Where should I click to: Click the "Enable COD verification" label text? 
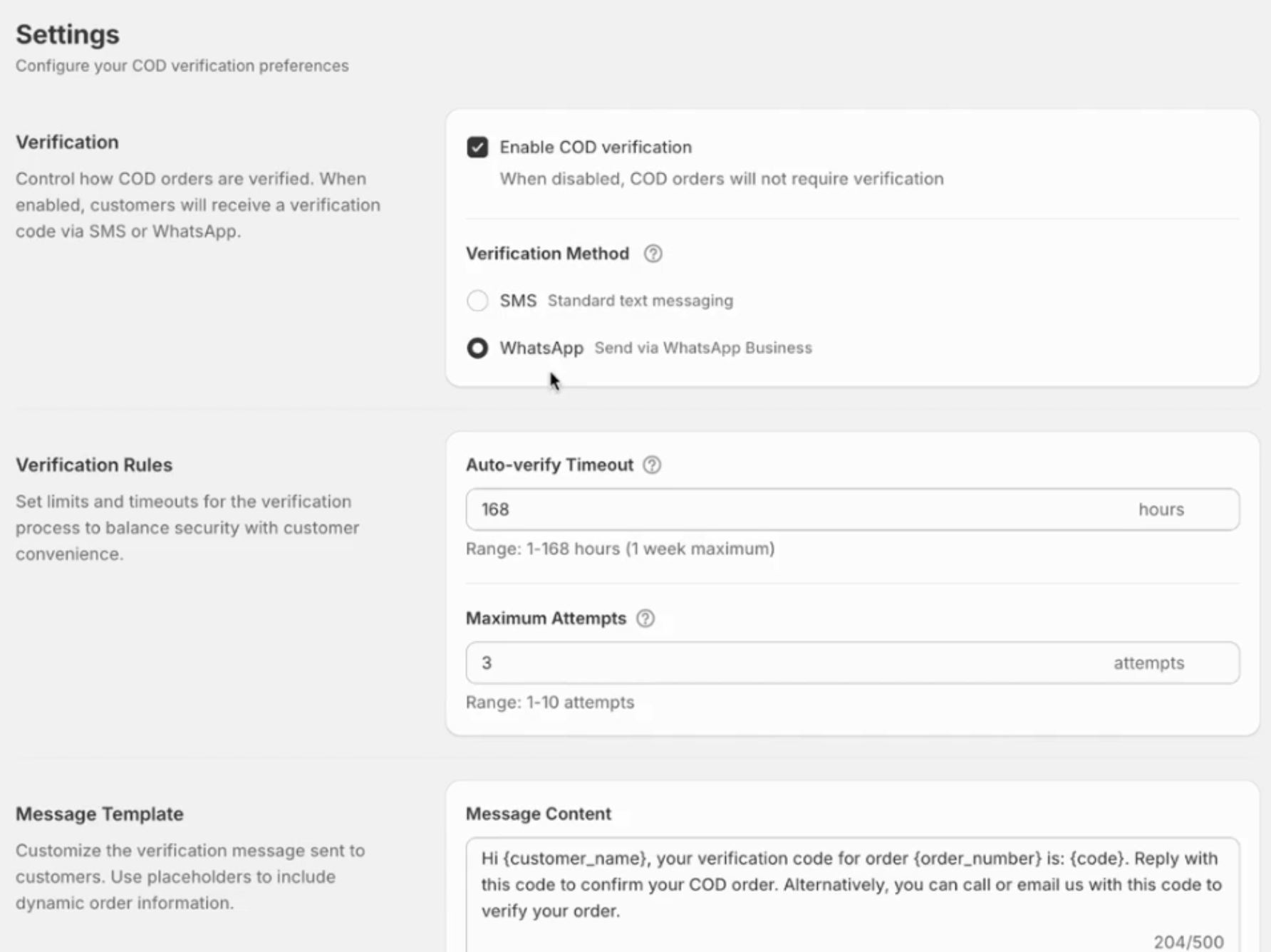click(596, 148)
